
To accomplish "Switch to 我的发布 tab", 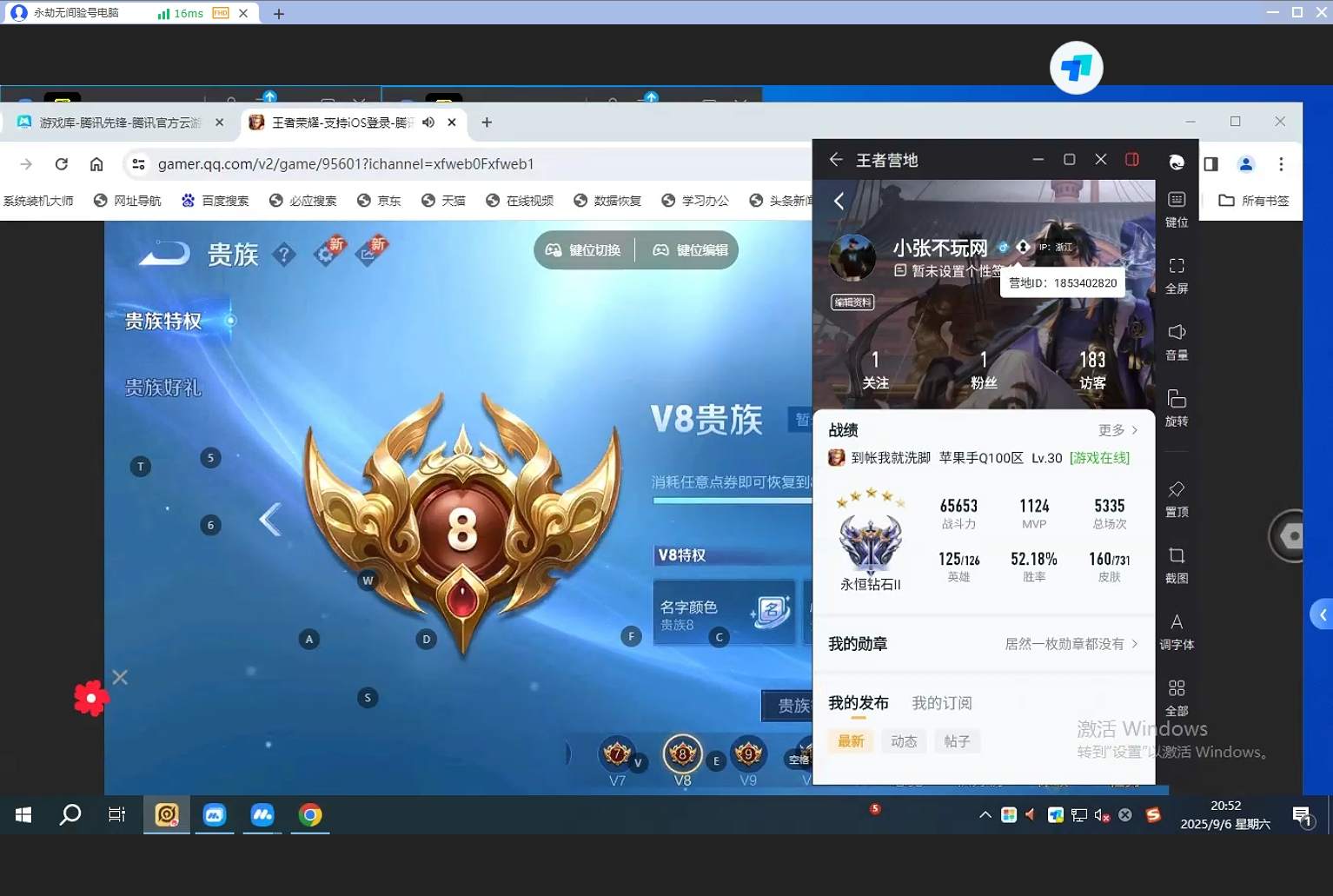I will pyautogui.click(x=859, y=703).
